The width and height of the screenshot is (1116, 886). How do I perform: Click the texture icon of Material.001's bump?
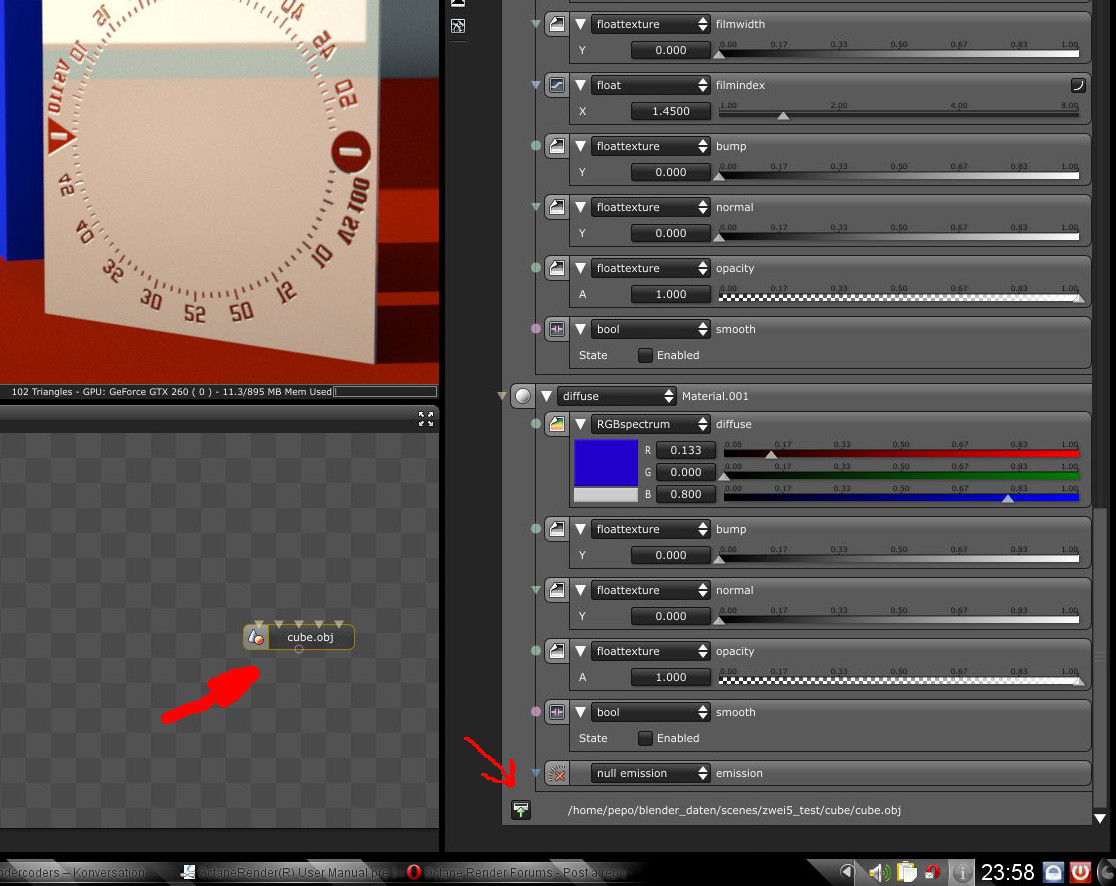pos(557,529)
